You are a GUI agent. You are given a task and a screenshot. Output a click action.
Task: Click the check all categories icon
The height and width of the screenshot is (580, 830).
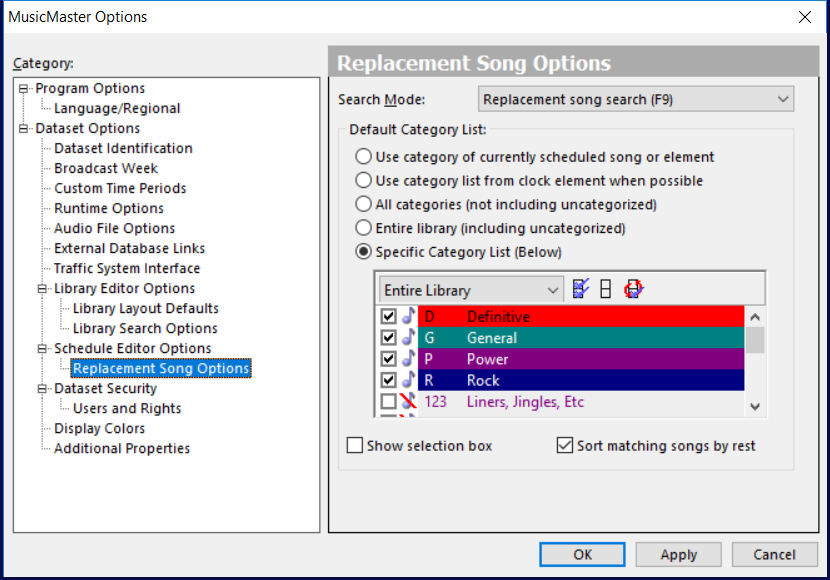pos(581,290)
